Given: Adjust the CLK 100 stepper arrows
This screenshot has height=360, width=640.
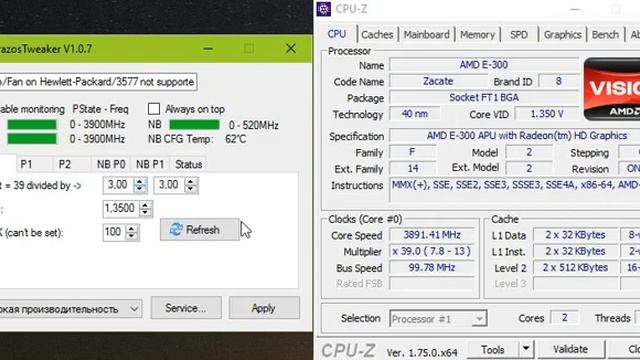Looking at the screenshot, I should click(x=131, y=232).
